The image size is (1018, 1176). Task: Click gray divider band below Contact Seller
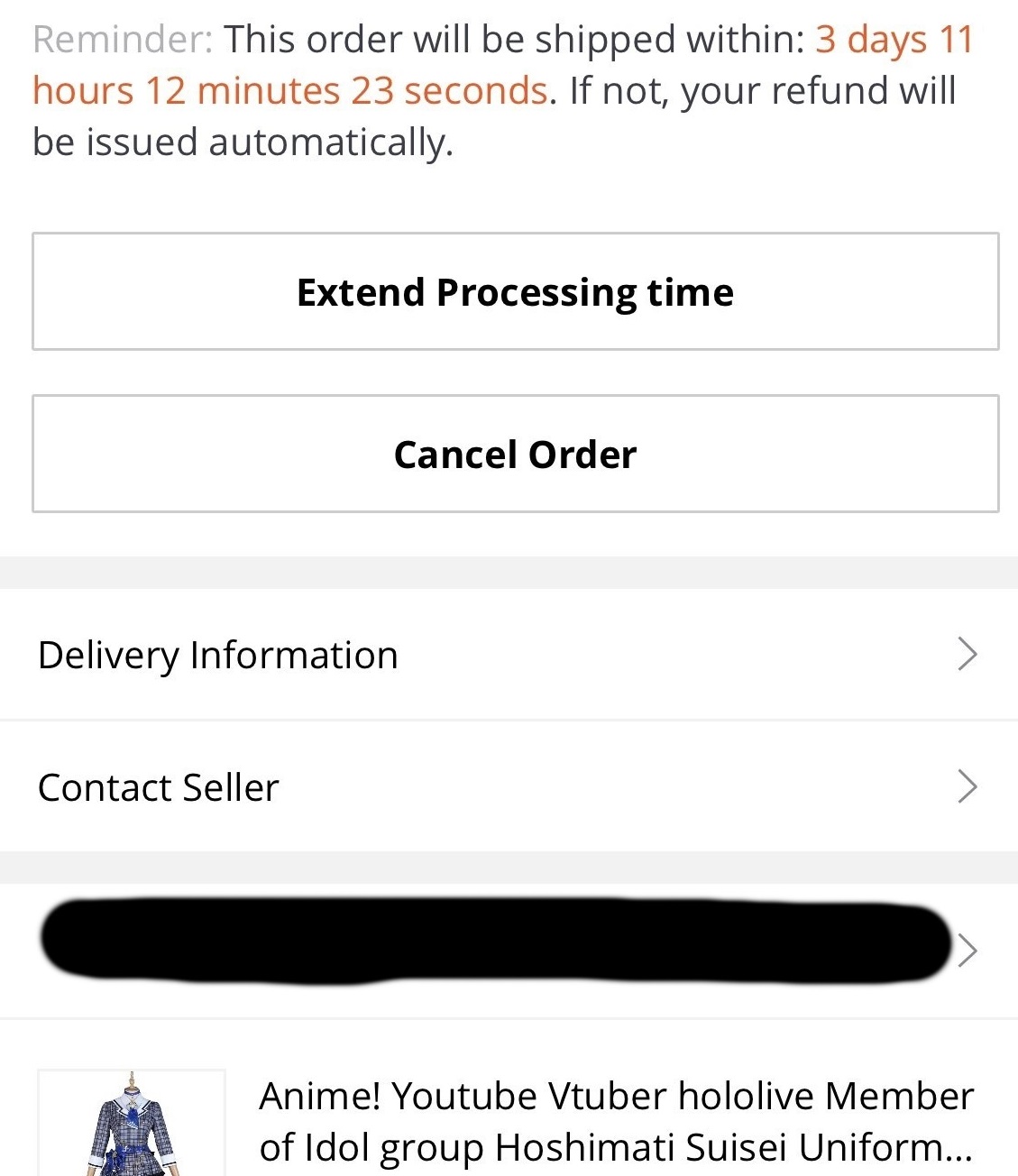click(509, 868)
